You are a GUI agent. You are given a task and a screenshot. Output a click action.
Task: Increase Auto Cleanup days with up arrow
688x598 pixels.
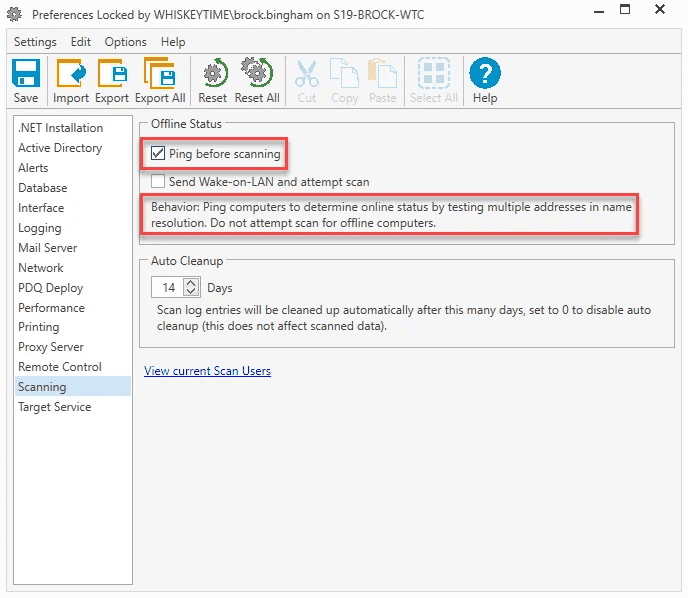[x=190, y=283]
